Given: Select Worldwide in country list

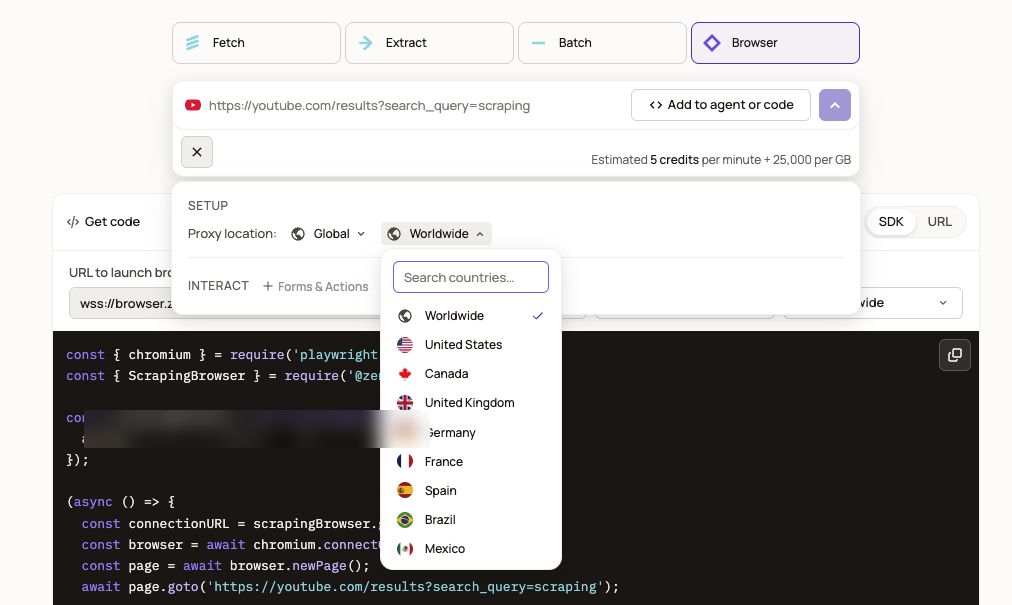Looking at the screenshot, I should (471, 316).
